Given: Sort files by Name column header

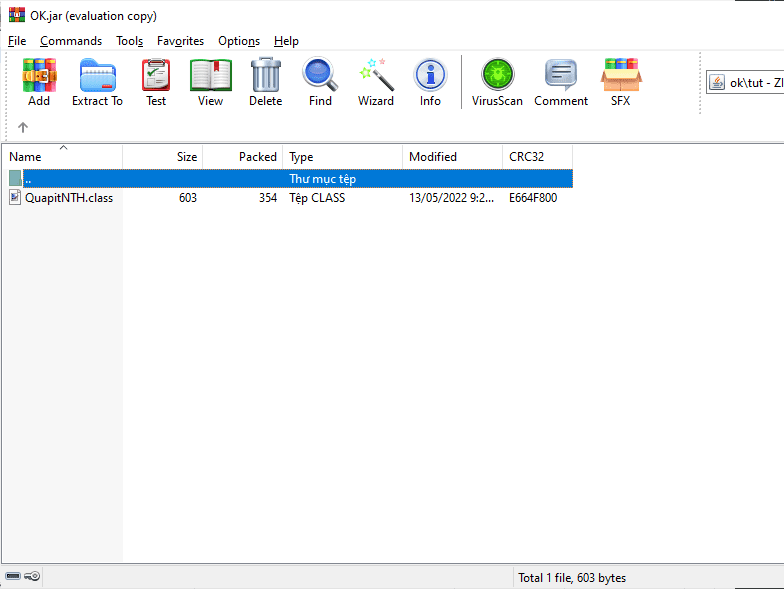Looking at the screenshot, I should point(60,157).
